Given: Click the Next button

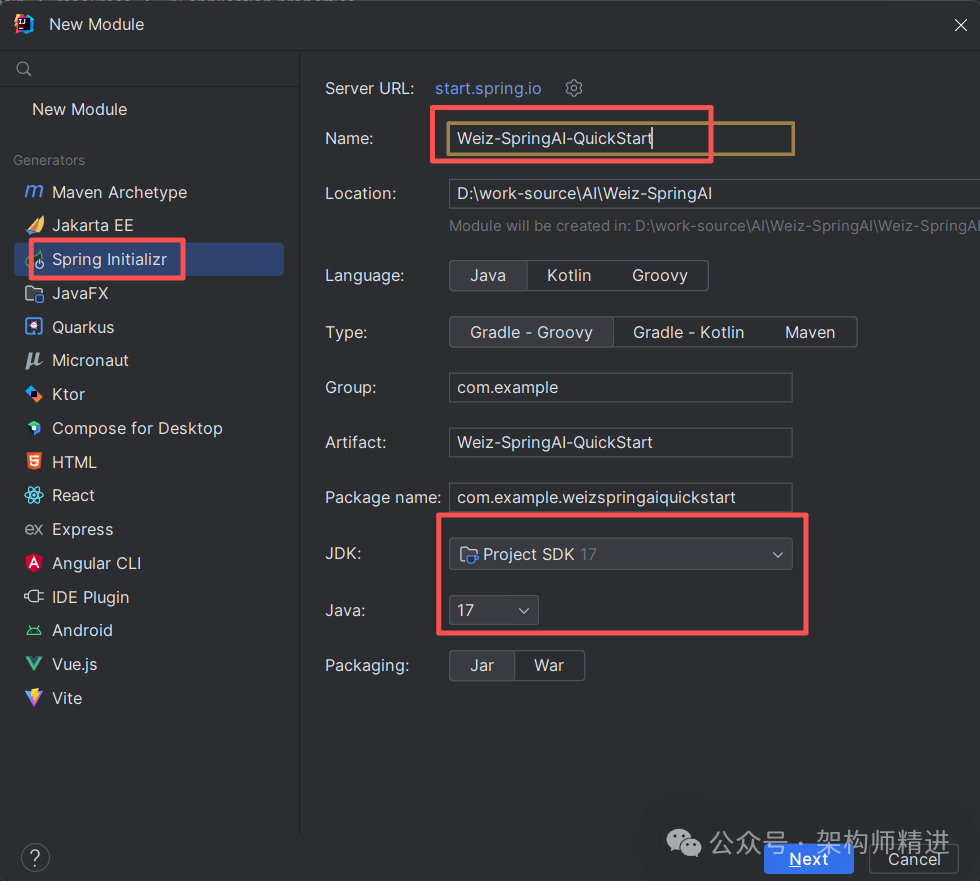Looking at the screenshot, I should [809, 859].
